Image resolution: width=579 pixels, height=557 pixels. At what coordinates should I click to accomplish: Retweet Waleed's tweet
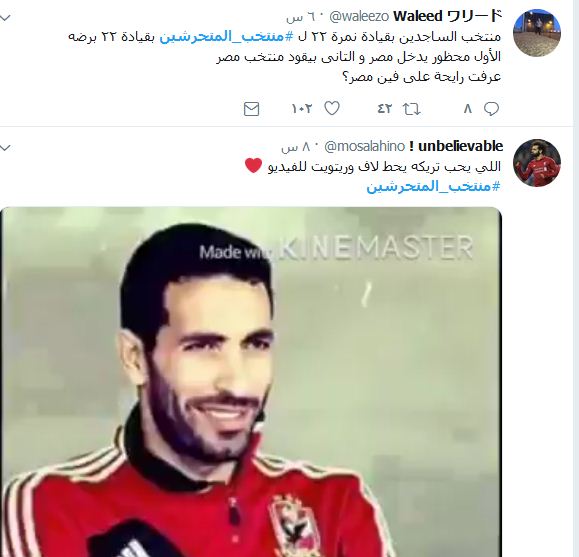click(411, 109)
